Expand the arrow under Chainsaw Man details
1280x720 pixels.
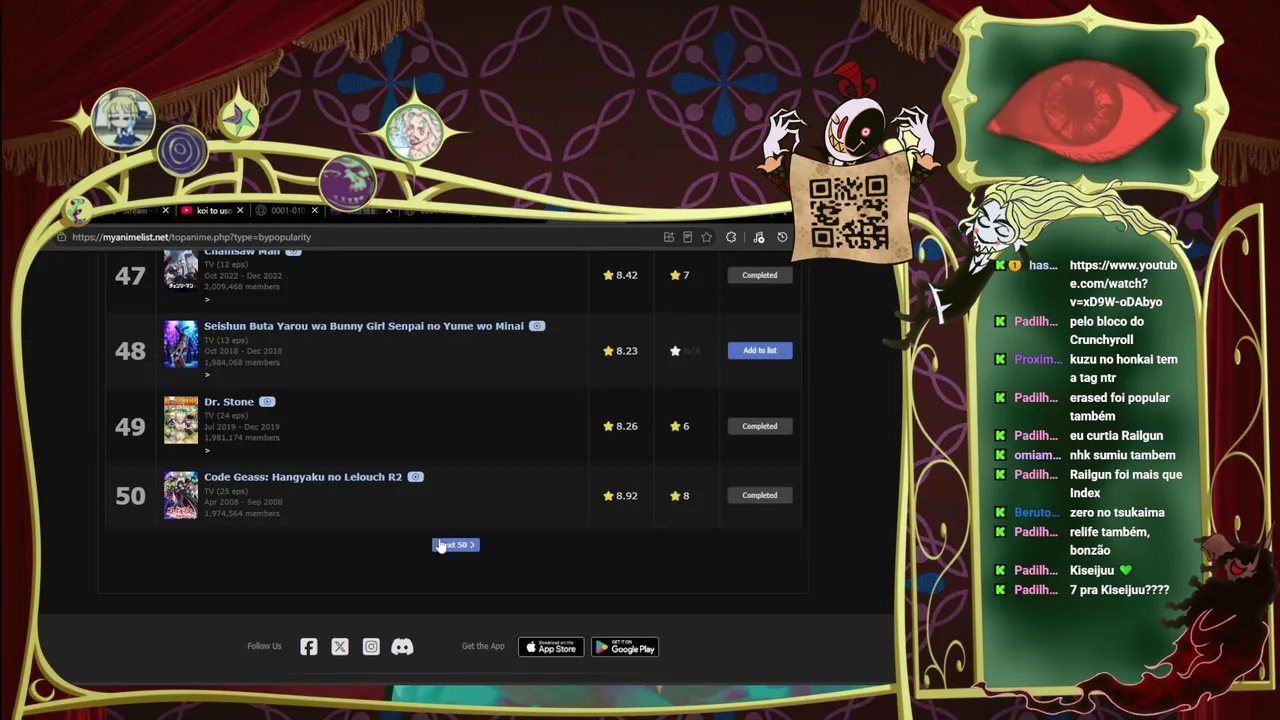click(207, 299)
